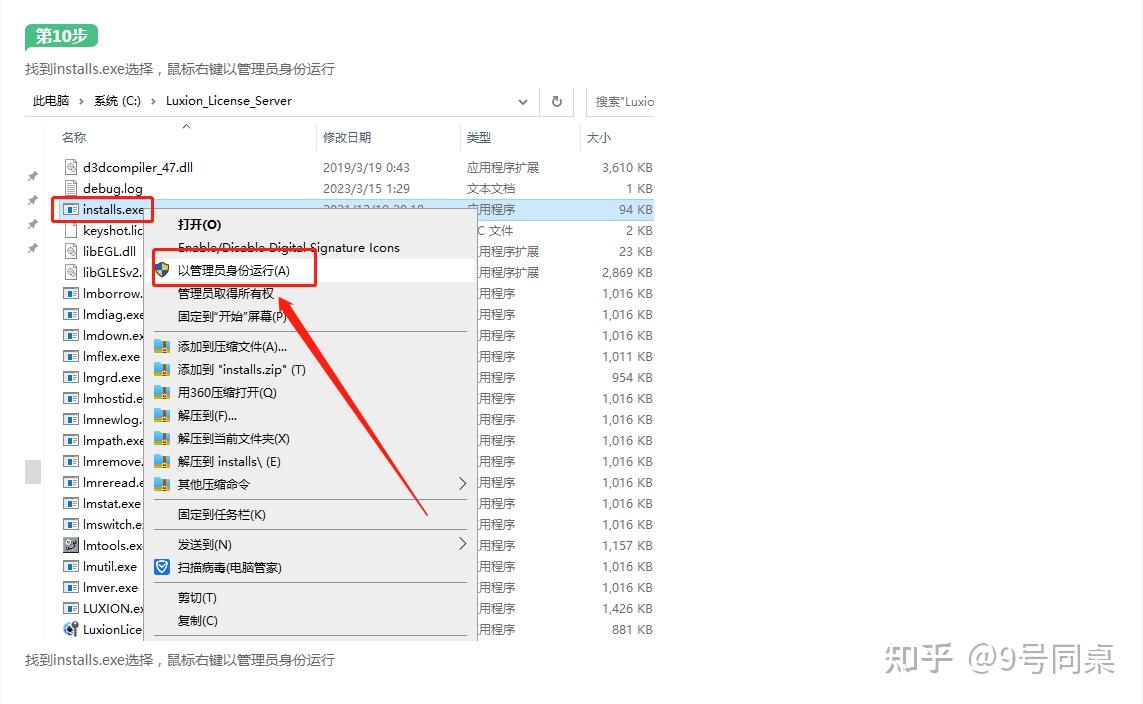This screenshot has width=1143, height=704.
Task: Sort by the 类型 column header
Action: (x=478, y=138)
